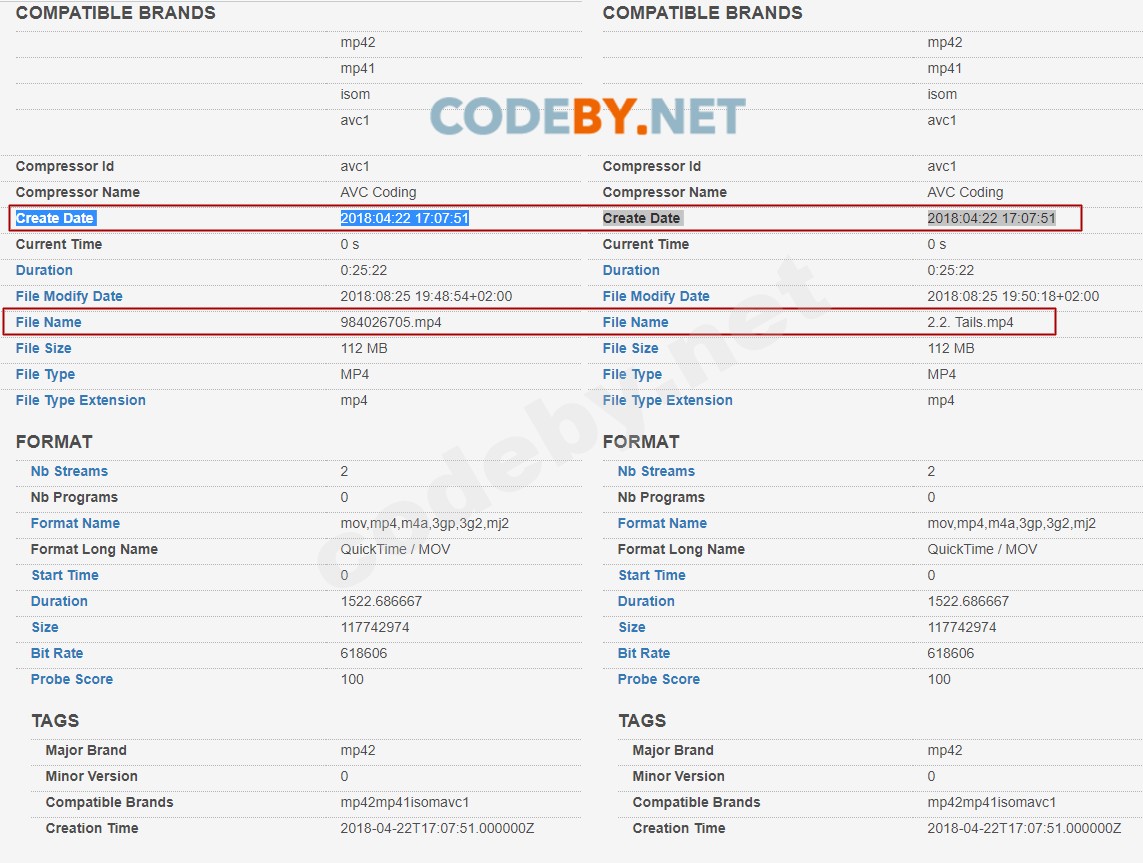Select the highlighted 2018:04:22 17:07:51 value in left column

405,218
